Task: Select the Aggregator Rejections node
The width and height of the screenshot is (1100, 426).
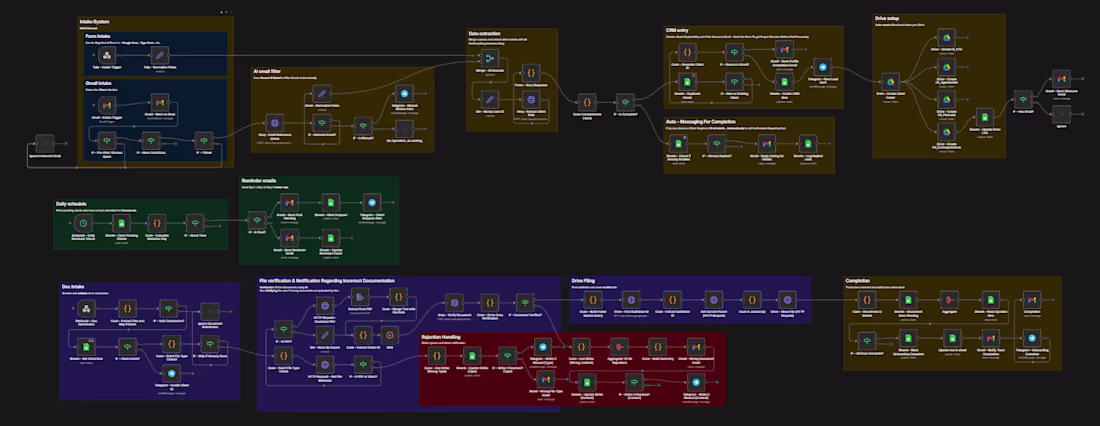Action: tap(618, 345)
